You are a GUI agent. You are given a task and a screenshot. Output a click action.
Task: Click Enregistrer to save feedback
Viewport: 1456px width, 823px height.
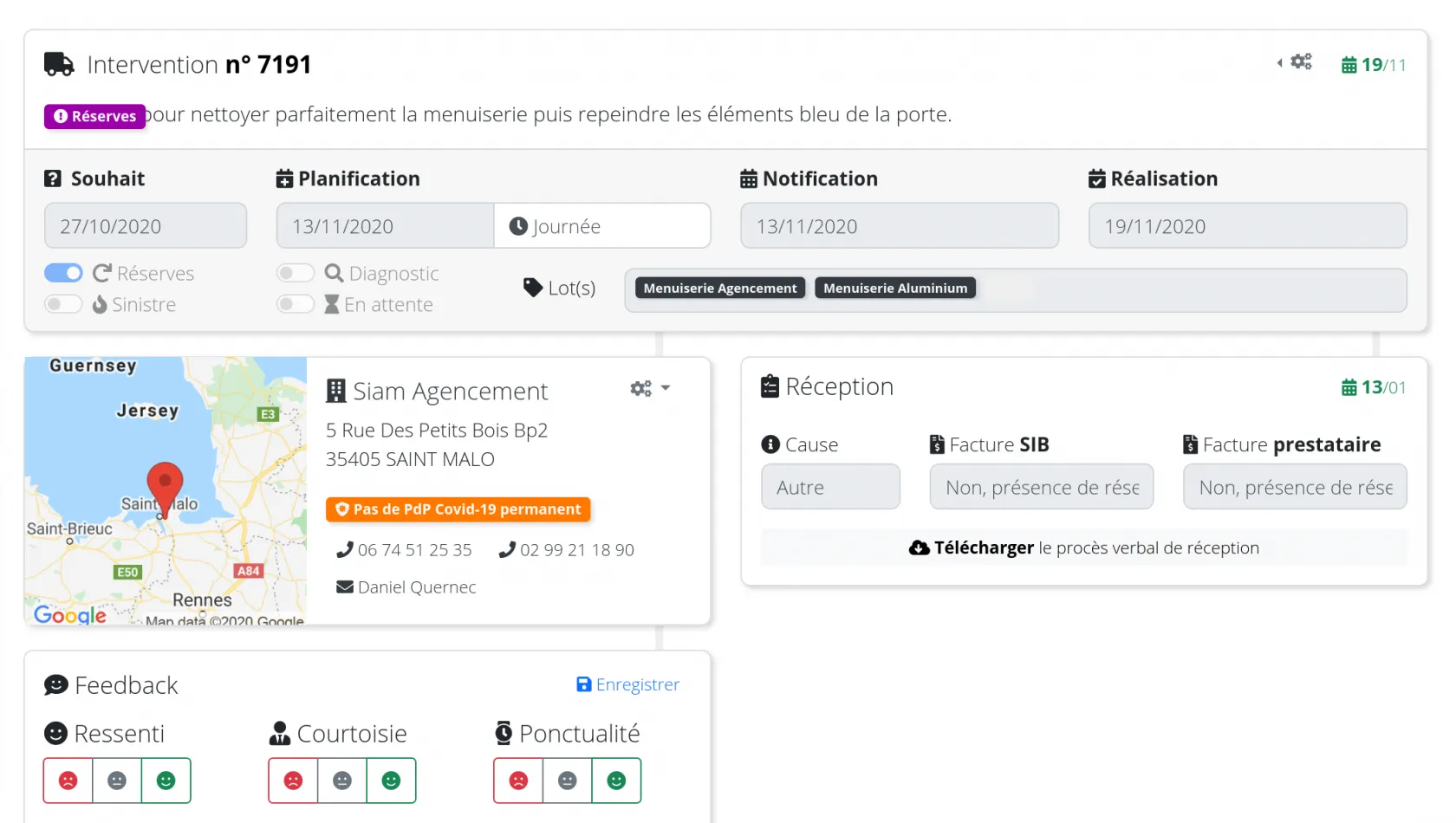[628, 684]
